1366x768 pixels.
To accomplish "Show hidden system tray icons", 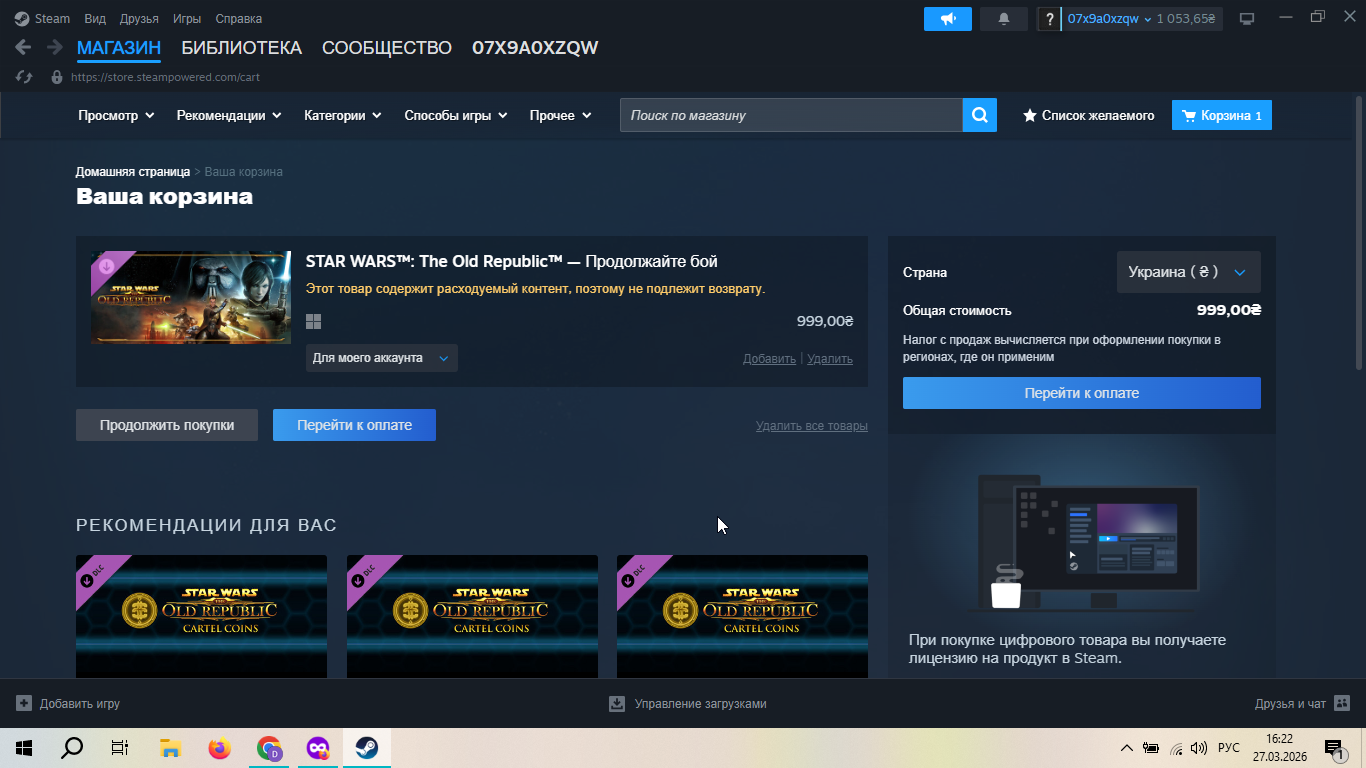I will click(1127, 748).
